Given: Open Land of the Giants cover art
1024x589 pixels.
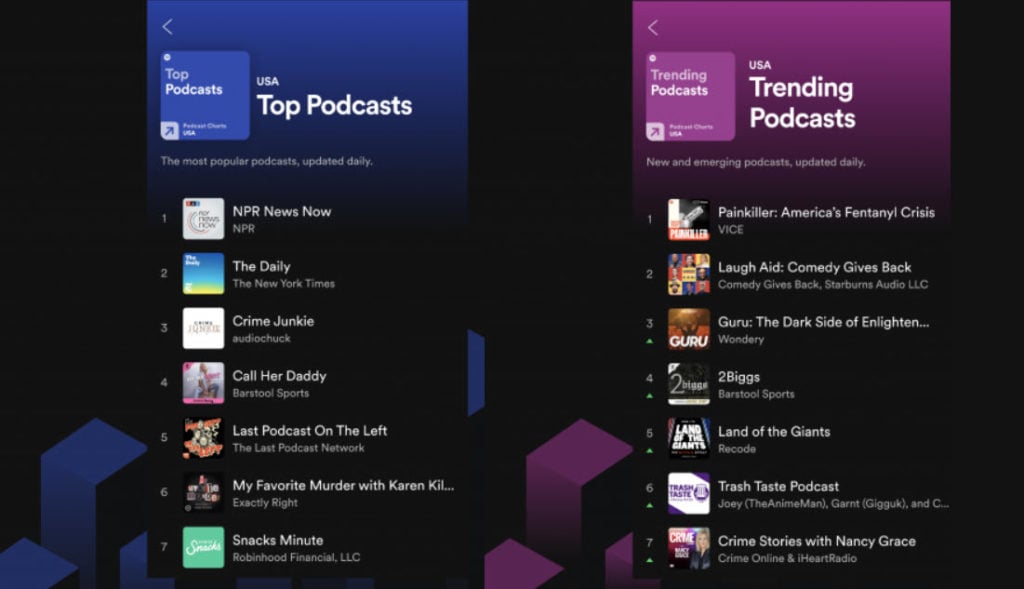Looking at the screenshot, I should tap(688, 439).
